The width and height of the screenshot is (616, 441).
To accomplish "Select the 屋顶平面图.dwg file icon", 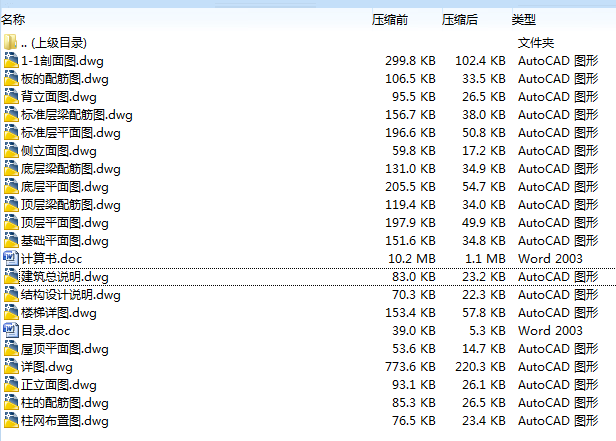I will pos(11,349).
